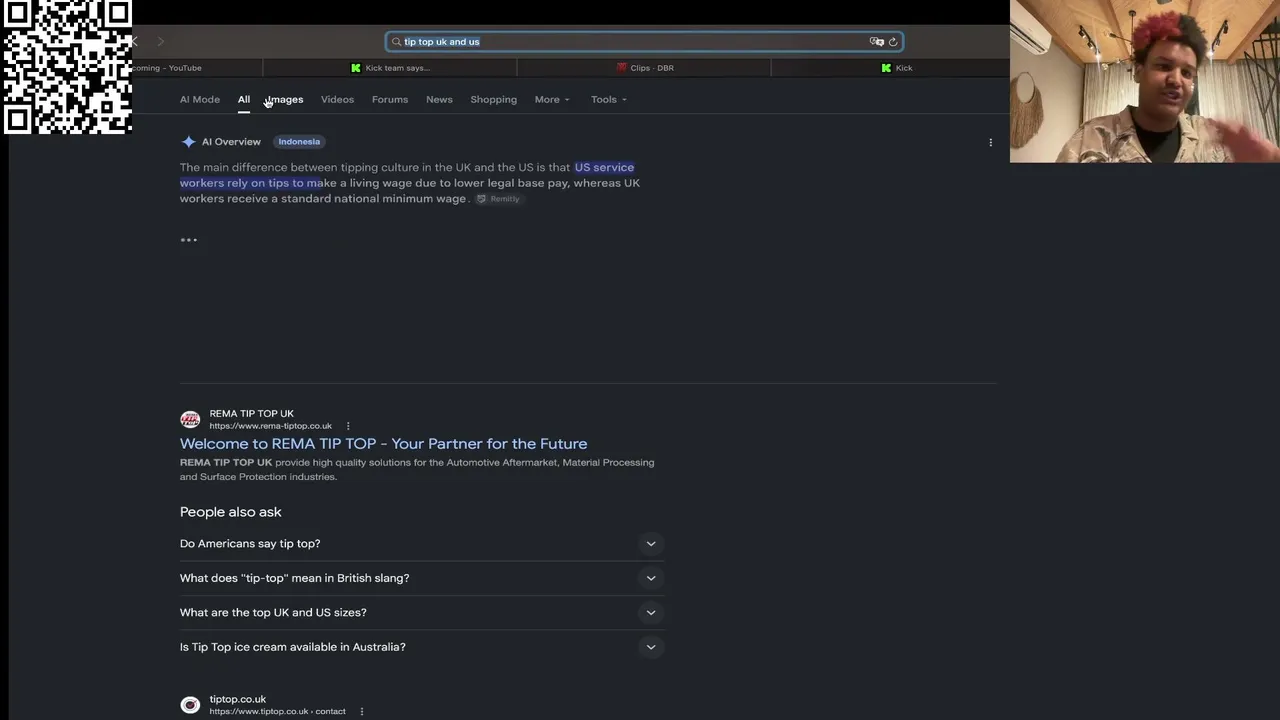Click the https://www.tiptop.co.uk › contact URL
The image size is (1280, 720).
click(x=277, y=712)
